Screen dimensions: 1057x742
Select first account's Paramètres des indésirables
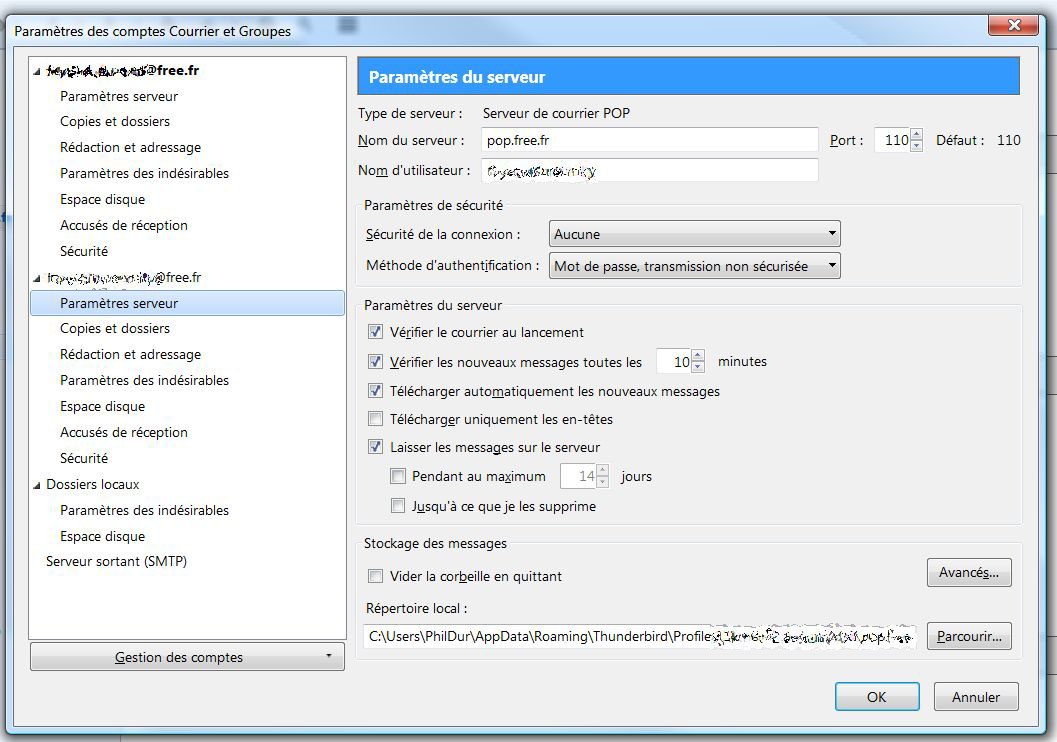click(144, 173)
